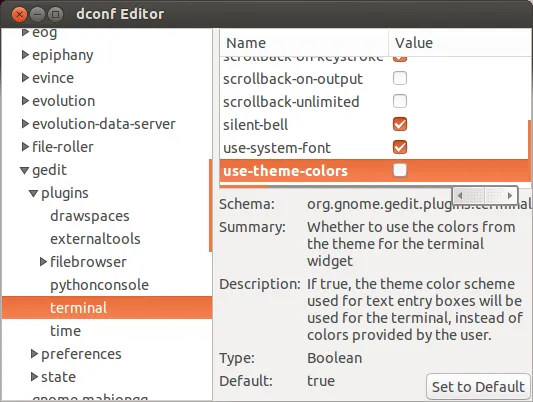This screenshot has width=533, height=402.
Task: Select the use-system-font key name
Action: (277, 148)
